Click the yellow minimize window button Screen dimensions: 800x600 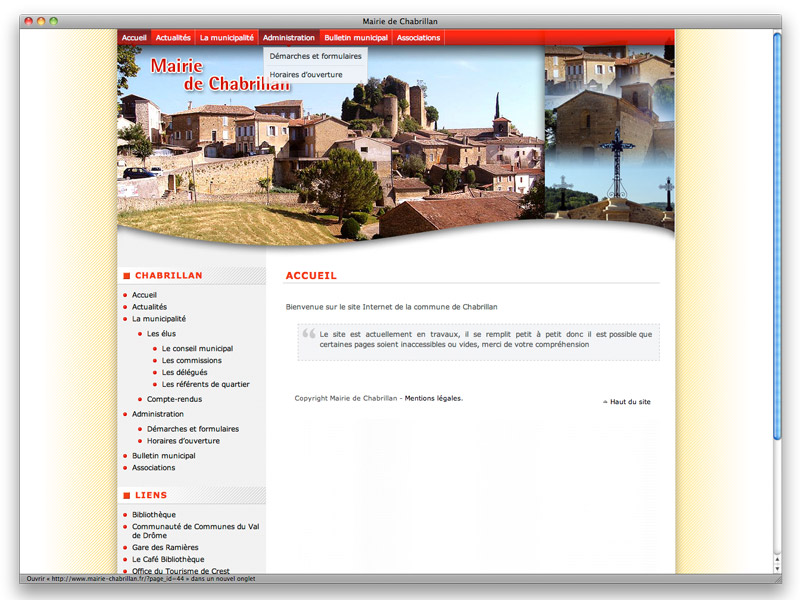pyautogui.click(x=41, y=21)
